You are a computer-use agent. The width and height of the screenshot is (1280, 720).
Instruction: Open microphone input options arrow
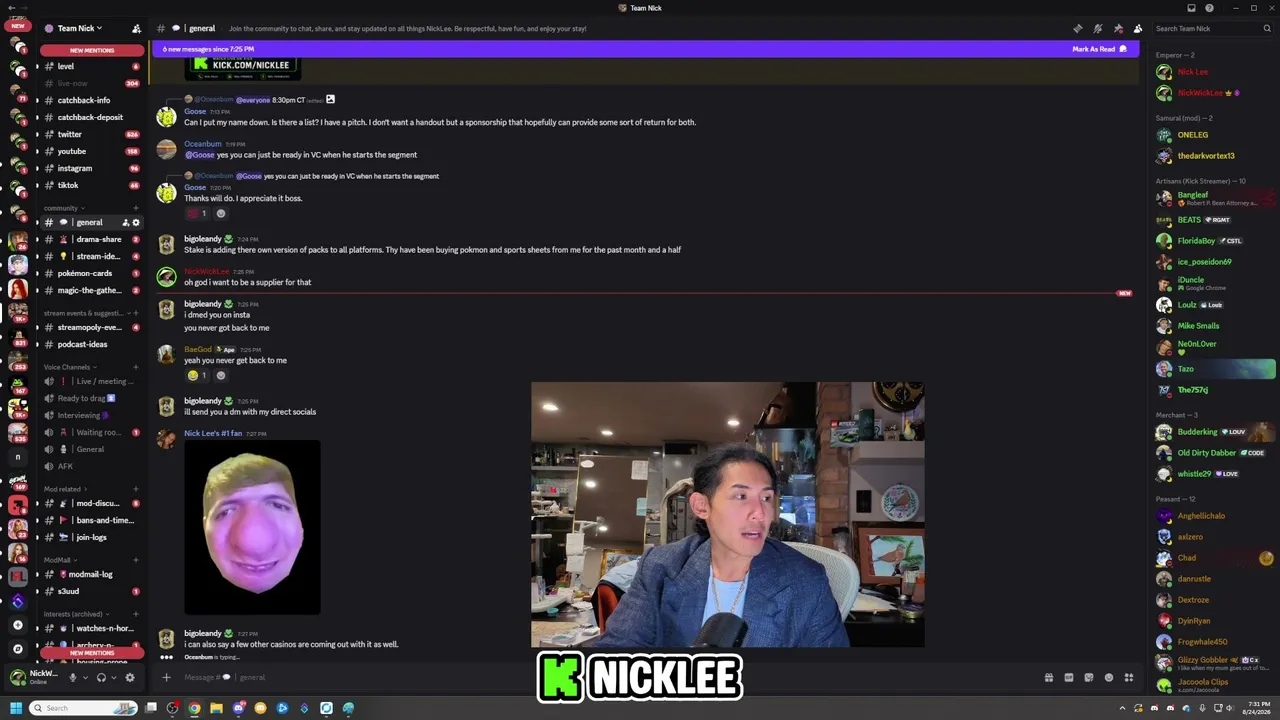(85, 677)
